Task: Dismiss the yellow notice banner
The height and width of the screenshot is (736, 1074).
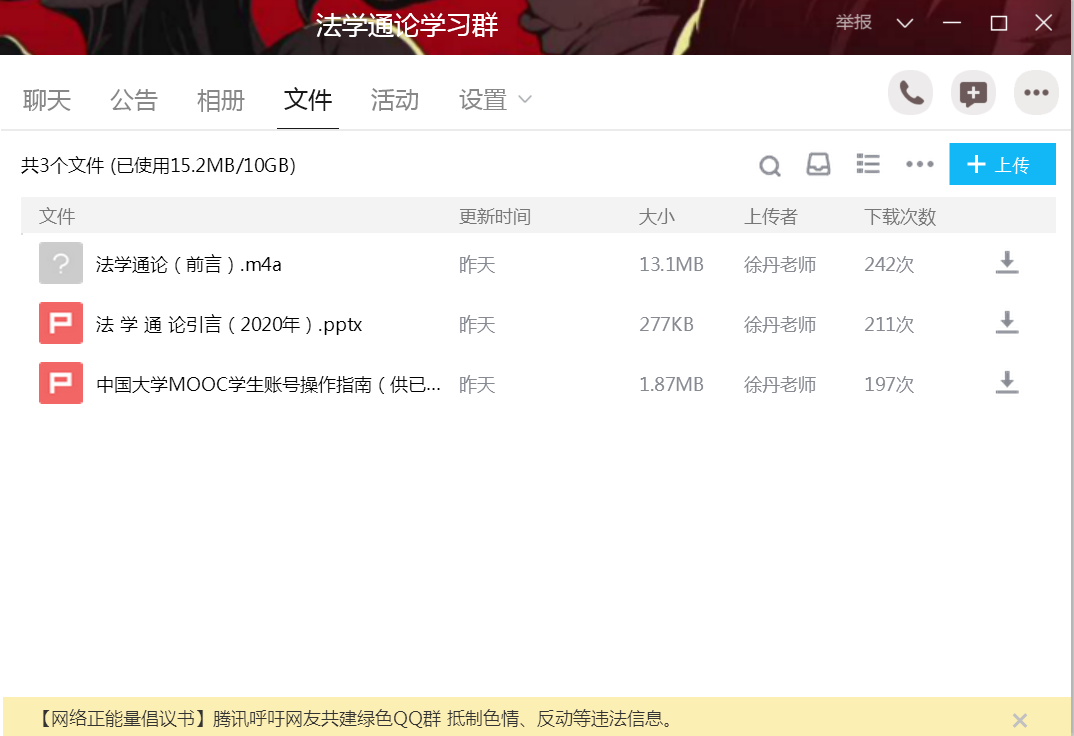Action: 1019,720
